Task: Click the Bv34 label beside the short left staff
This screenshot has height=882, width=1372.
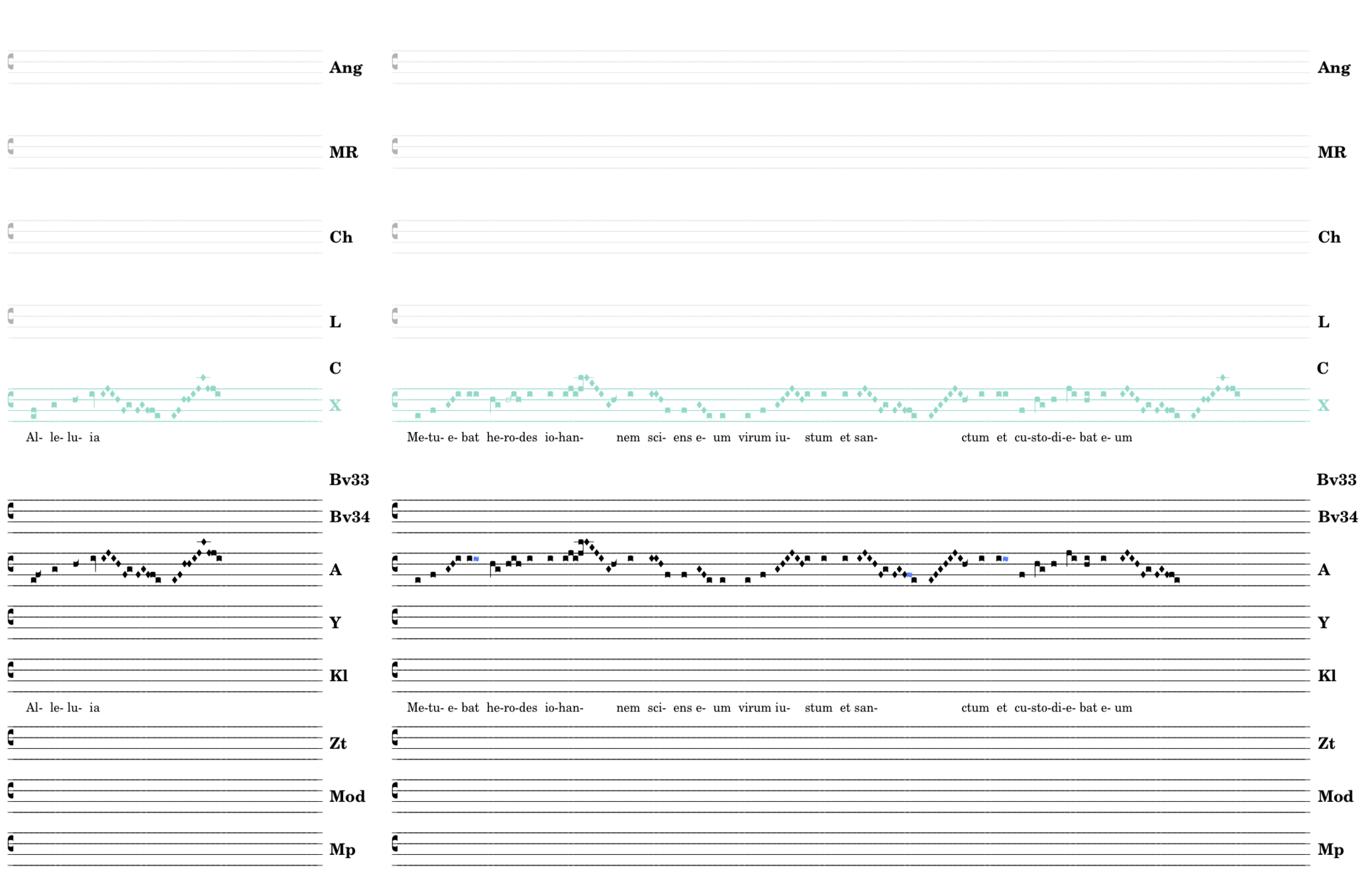Action: point(349,517)
